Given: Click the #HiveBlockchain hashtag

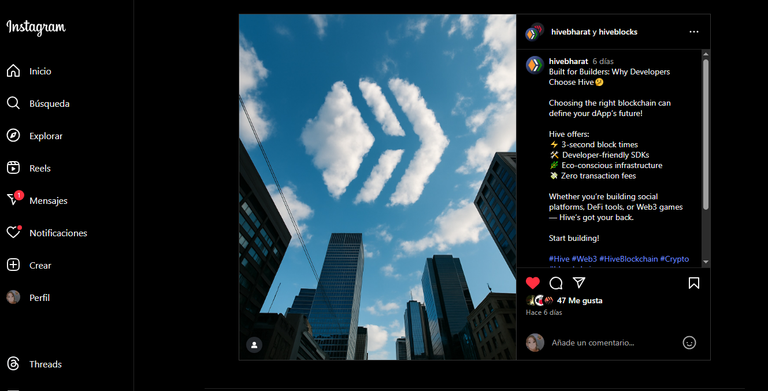Looking at the screenshot, I should pos(628,259).
